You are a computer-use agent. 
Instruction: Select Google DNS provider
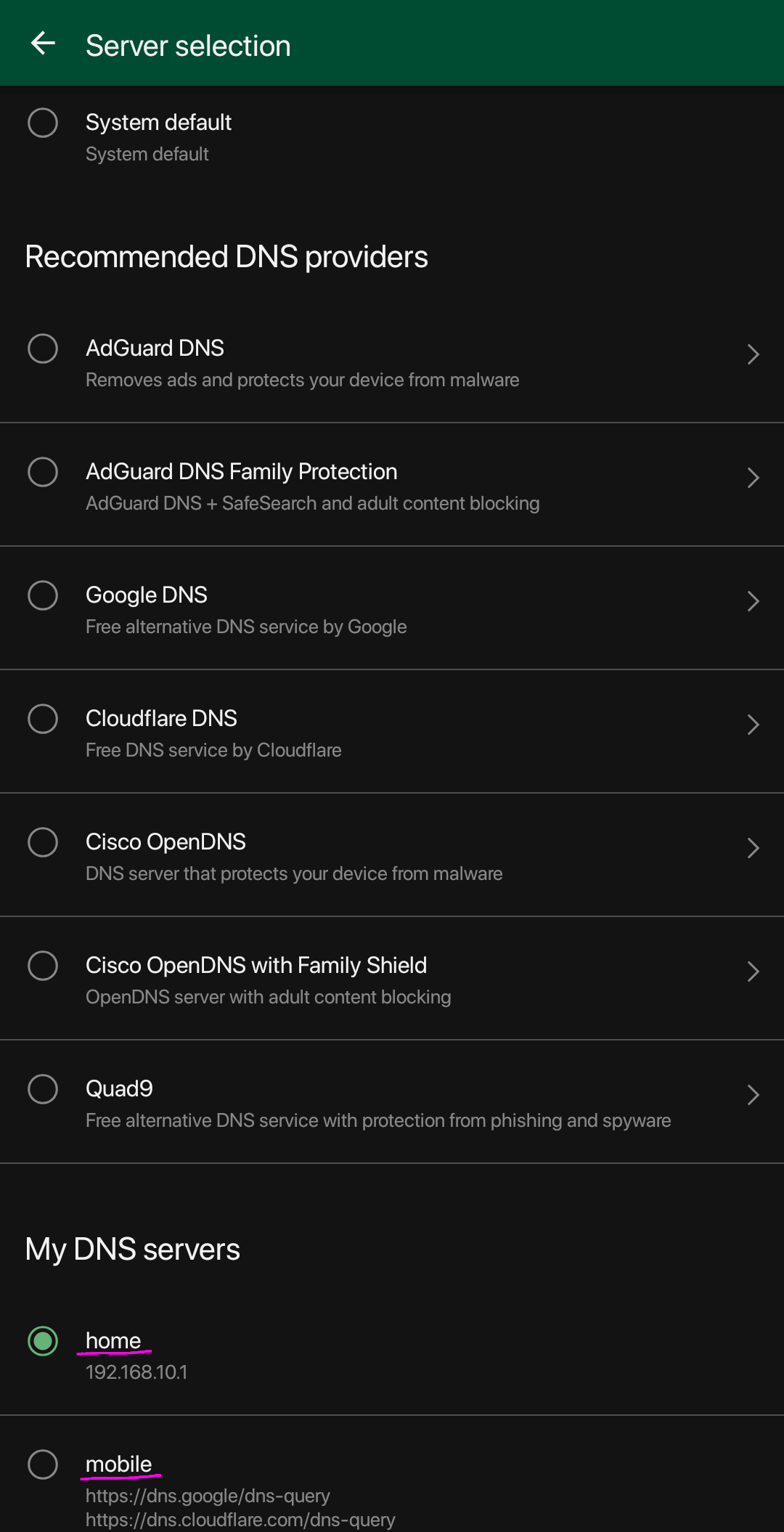coord(43,595)
